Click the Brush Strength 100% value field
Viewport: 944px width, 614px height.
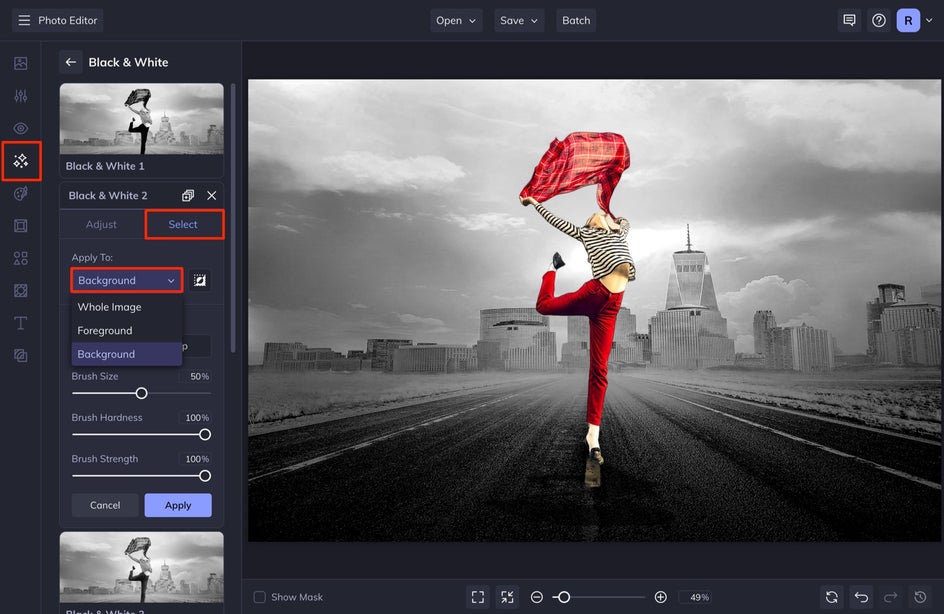click(196, 459)
